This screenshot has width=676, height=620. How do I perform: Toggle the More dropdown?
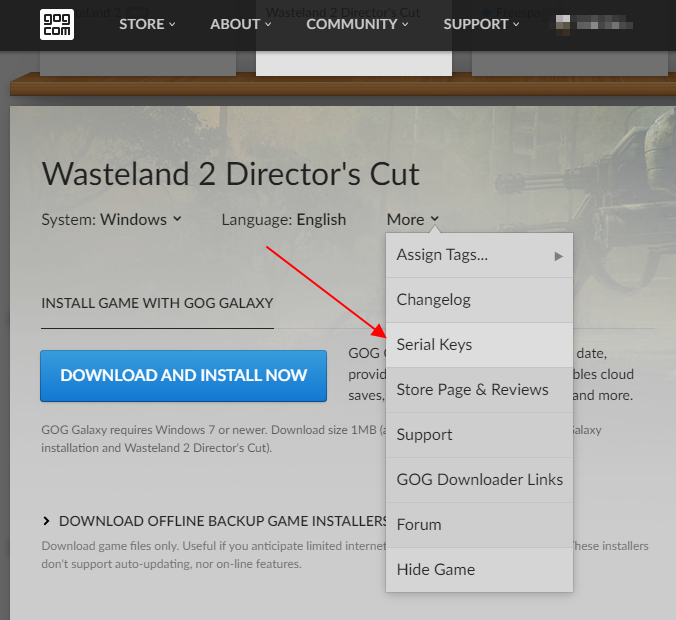(413, 219)
